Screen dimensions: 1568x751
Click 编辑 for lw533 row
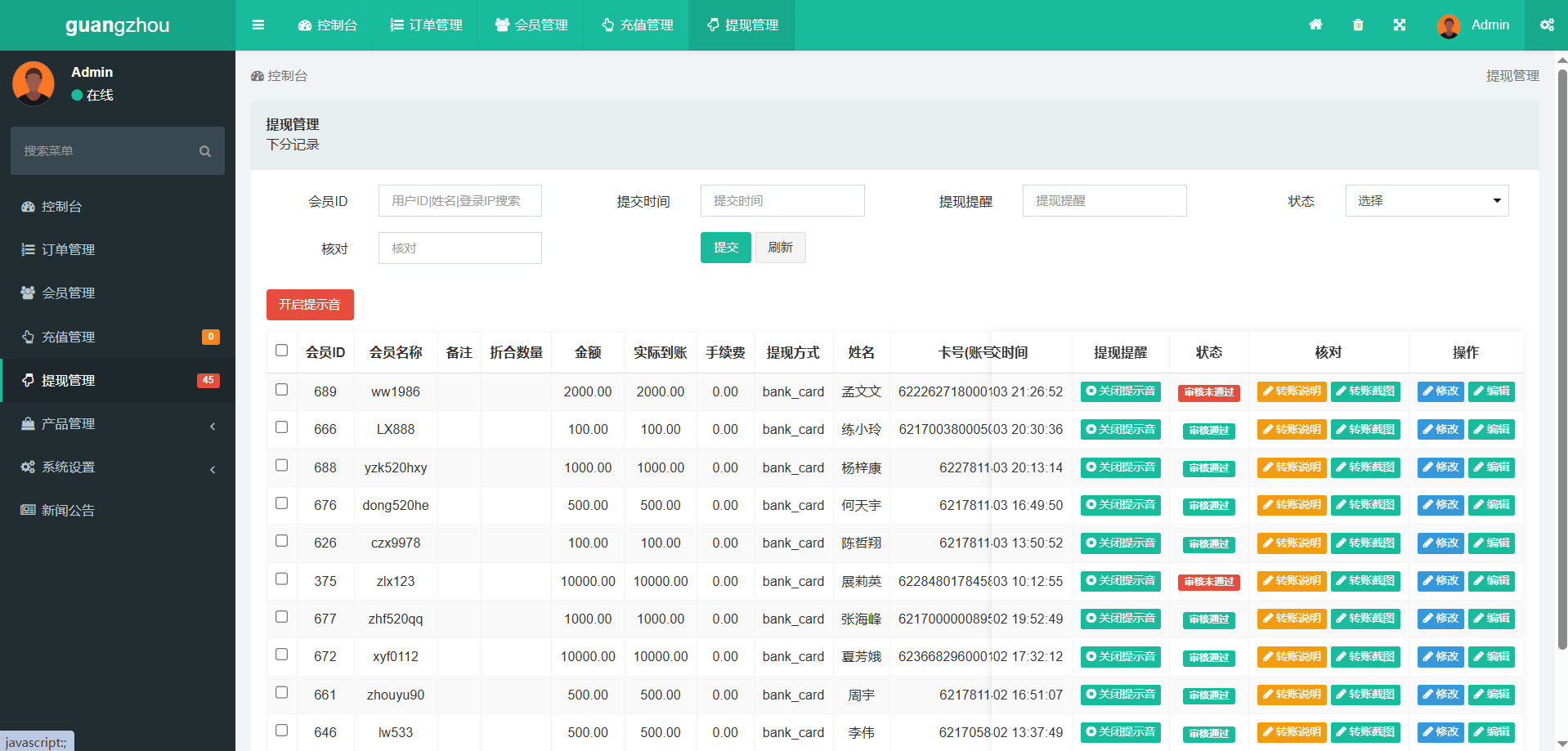click(x=1491, y=732)
